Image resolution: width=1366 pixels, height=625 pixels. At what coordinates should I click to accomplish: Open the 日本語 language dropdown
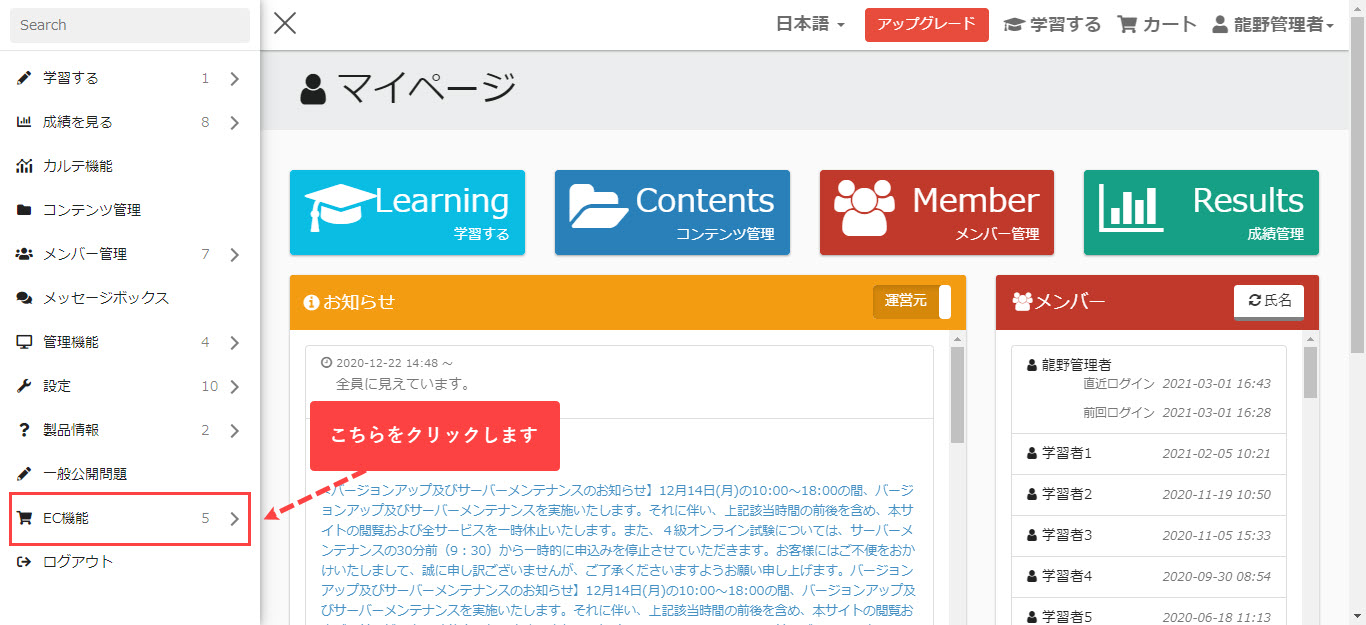pyautogui.click(x=810, y=25)
